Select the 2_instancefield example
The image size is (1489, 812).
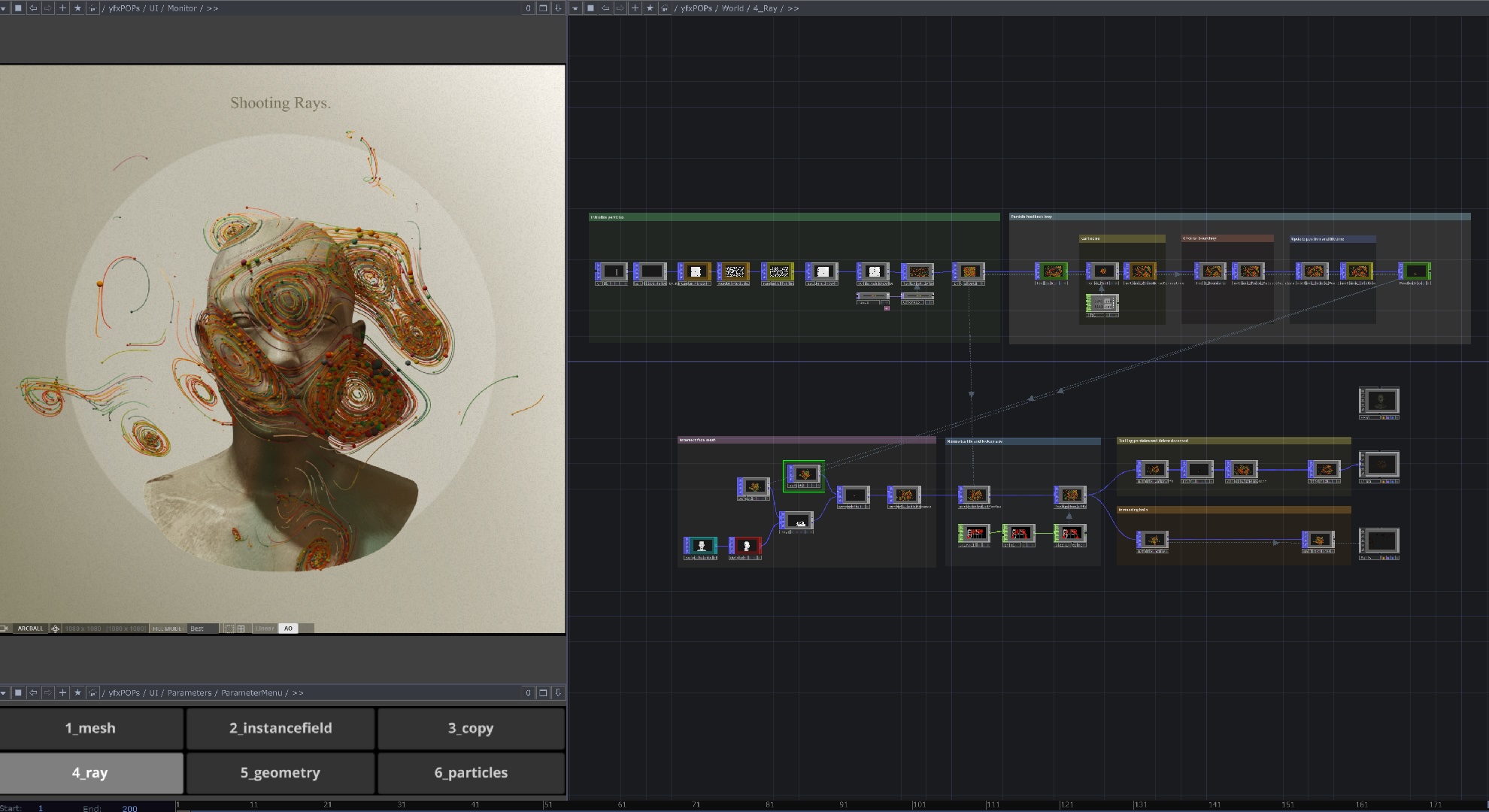(281, 728)
